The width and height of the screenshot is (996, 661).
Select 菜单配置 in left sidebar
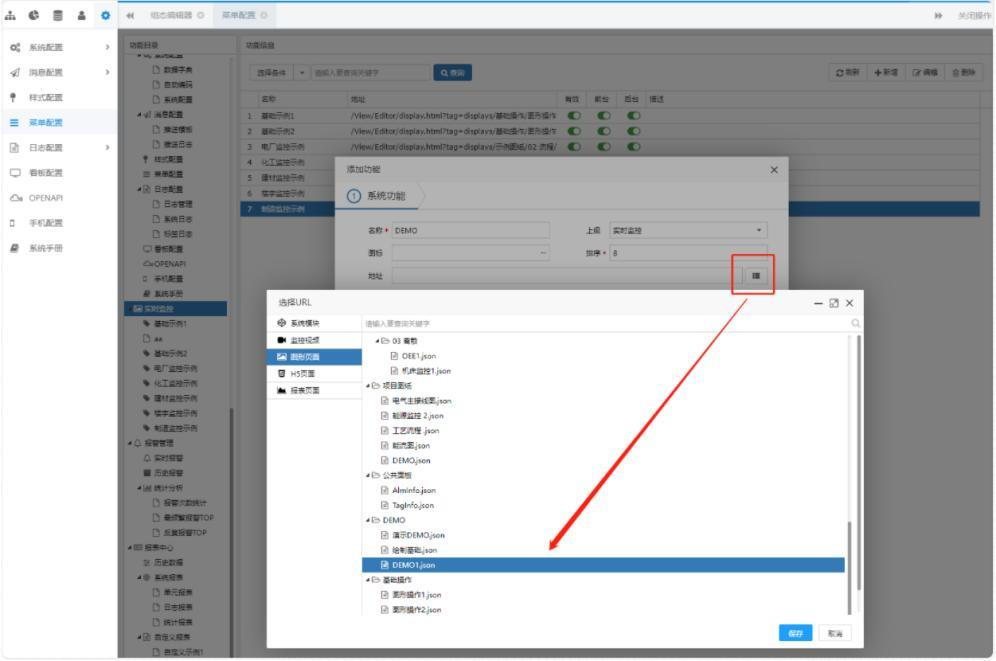click(x=59, y=123)
